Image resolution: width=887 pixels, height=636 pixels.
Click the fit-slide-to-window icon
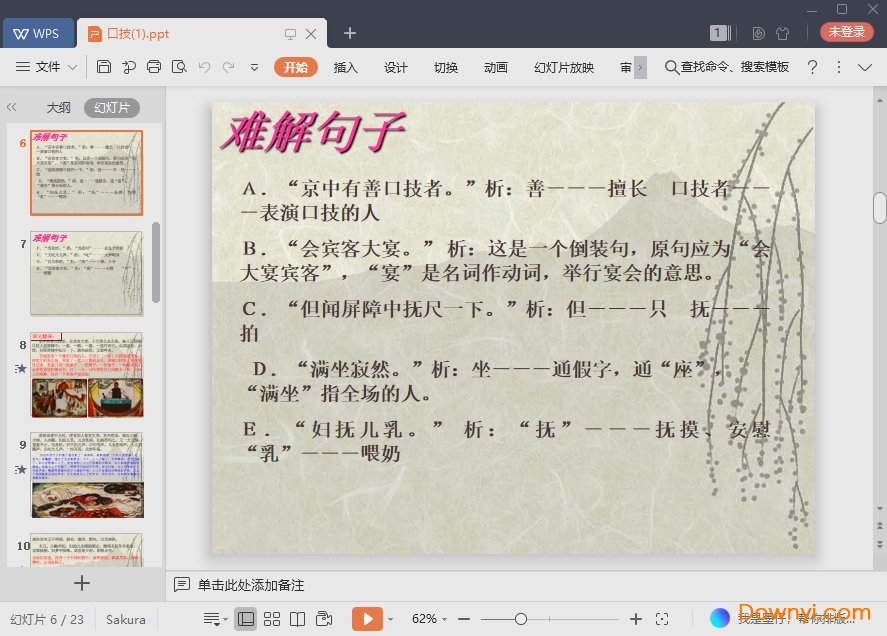click(x=662, y=619)
